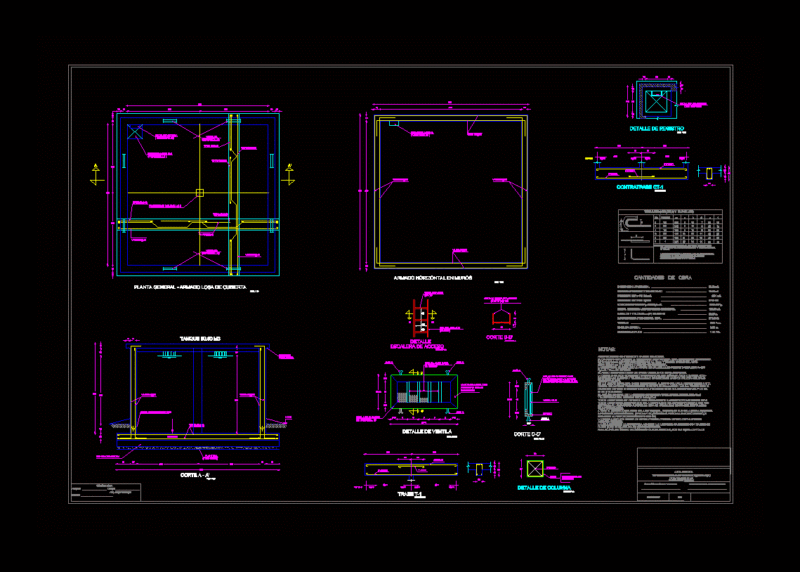800x572 pixels.
Task: Select the red access ladder detail drawing
Action: pyautogui.click(x=421, y=317)
